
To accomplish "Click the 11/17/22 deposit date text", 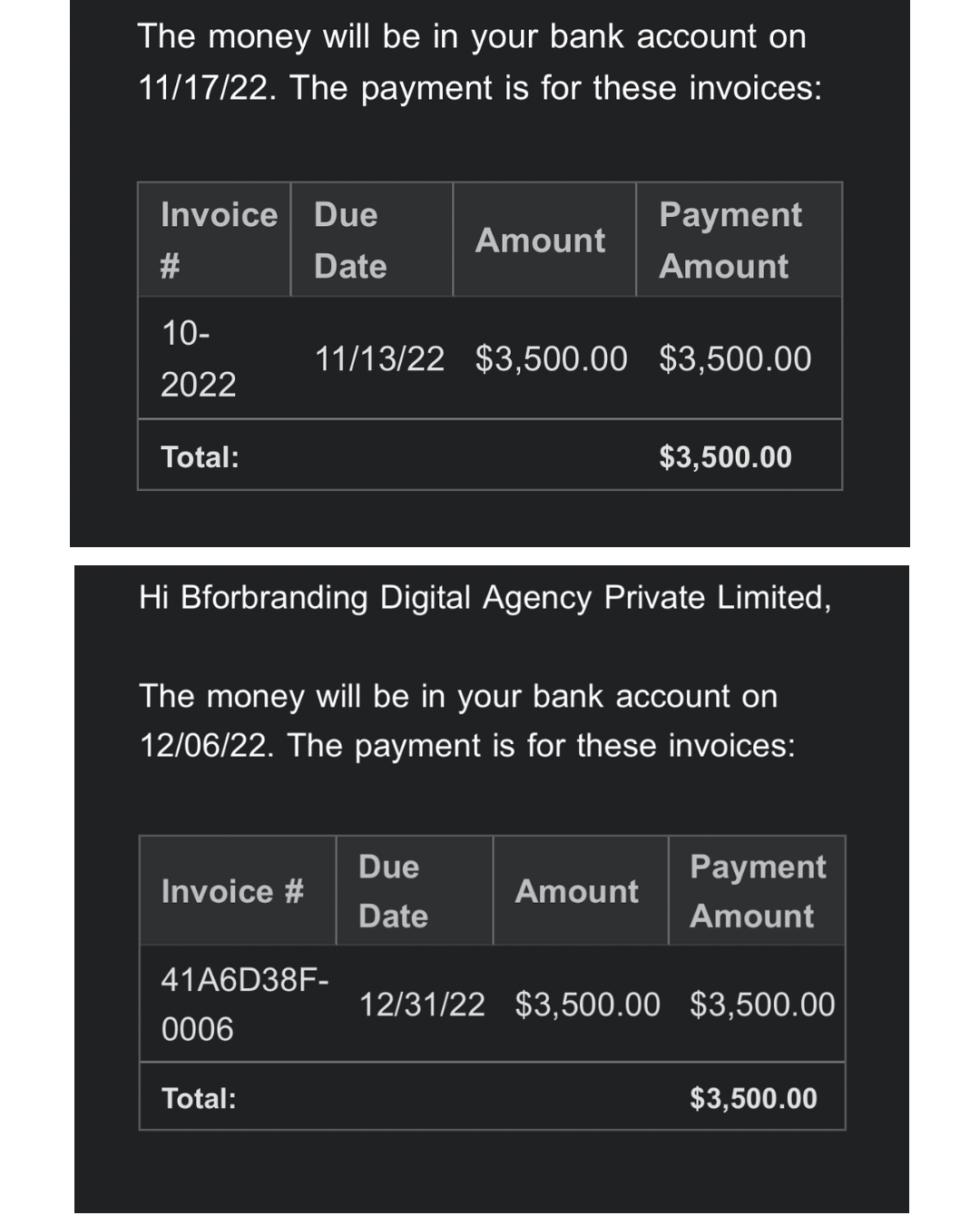I will [205, 88].
